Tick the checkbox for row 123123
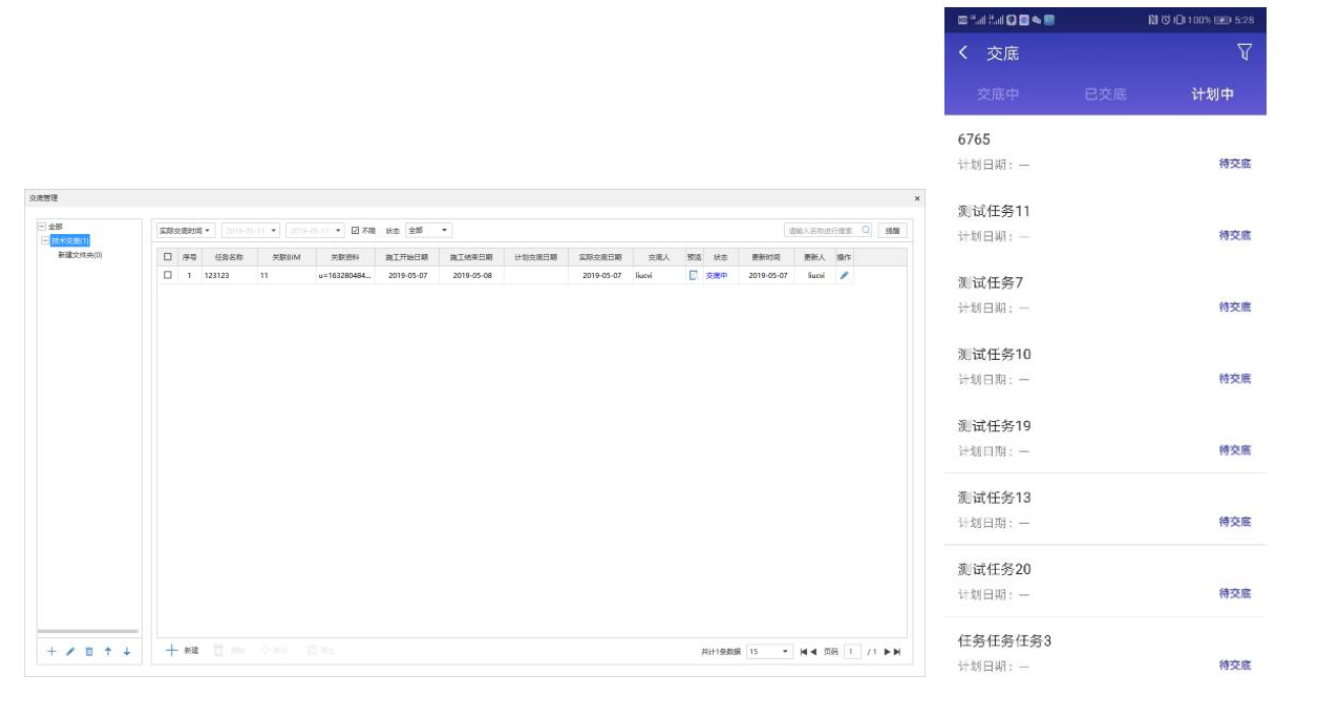This screenshot has height=704, width=1335. [168, 275]
